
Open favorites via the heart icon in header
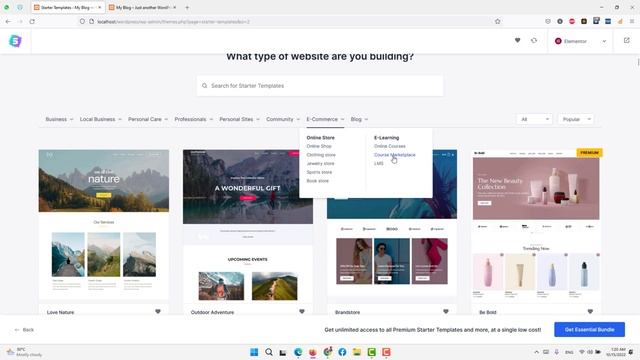[x=517, y=40]
